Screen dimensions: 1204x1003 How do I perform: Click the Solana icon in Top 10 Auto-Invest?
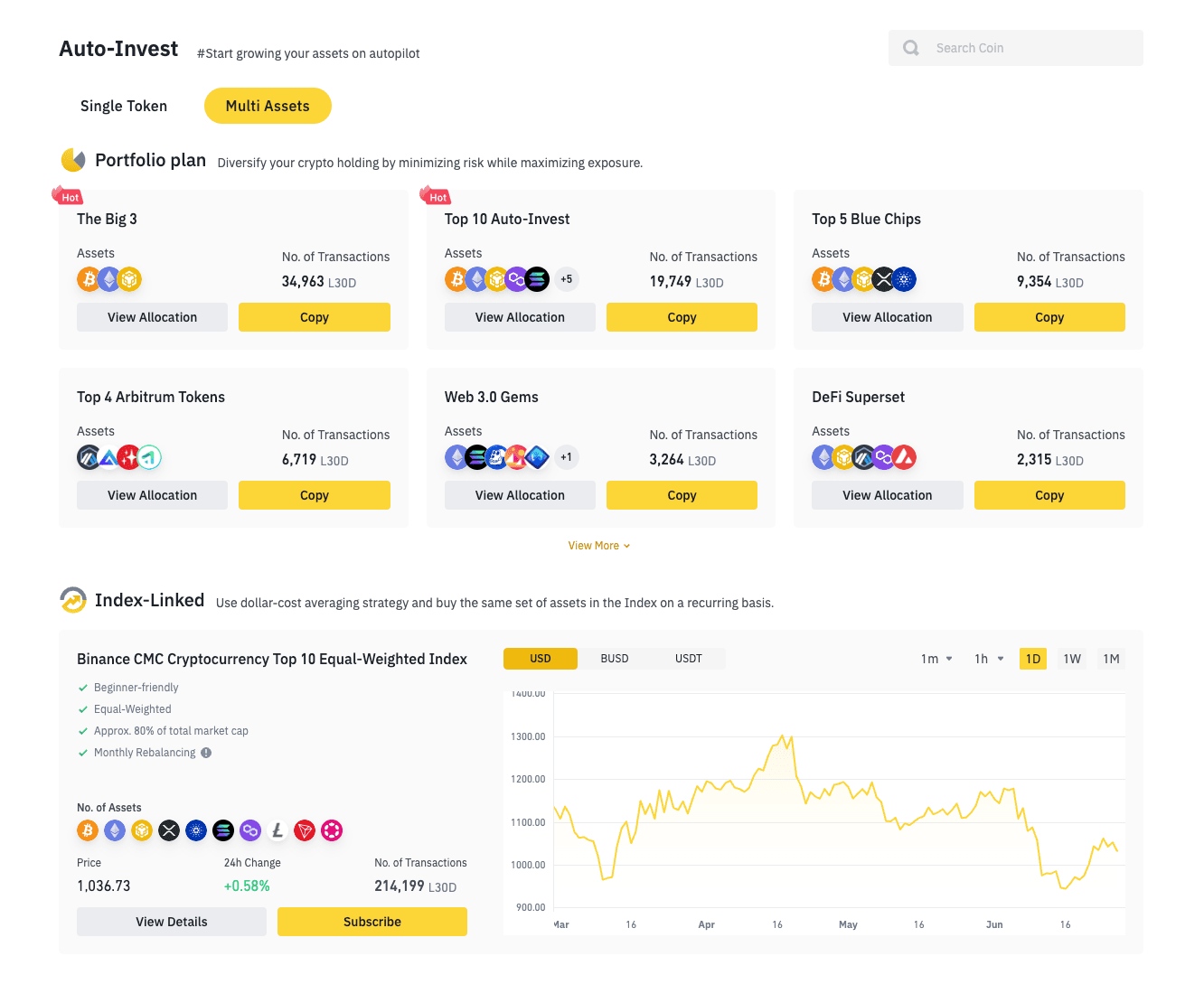pos(537,279)
